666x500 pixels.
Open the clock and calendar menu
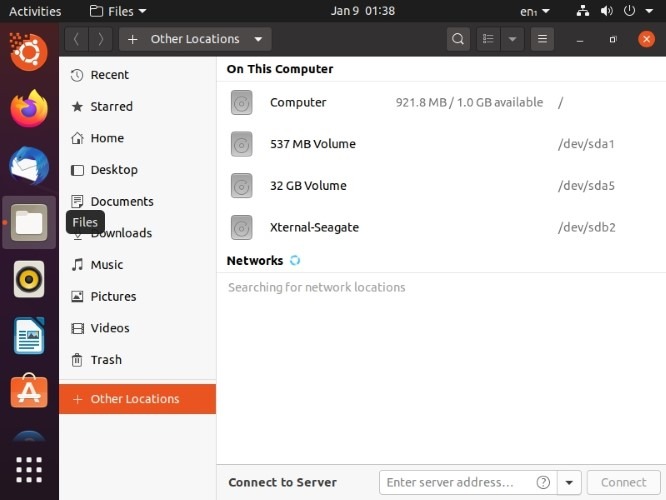click(x=363, y=11)
